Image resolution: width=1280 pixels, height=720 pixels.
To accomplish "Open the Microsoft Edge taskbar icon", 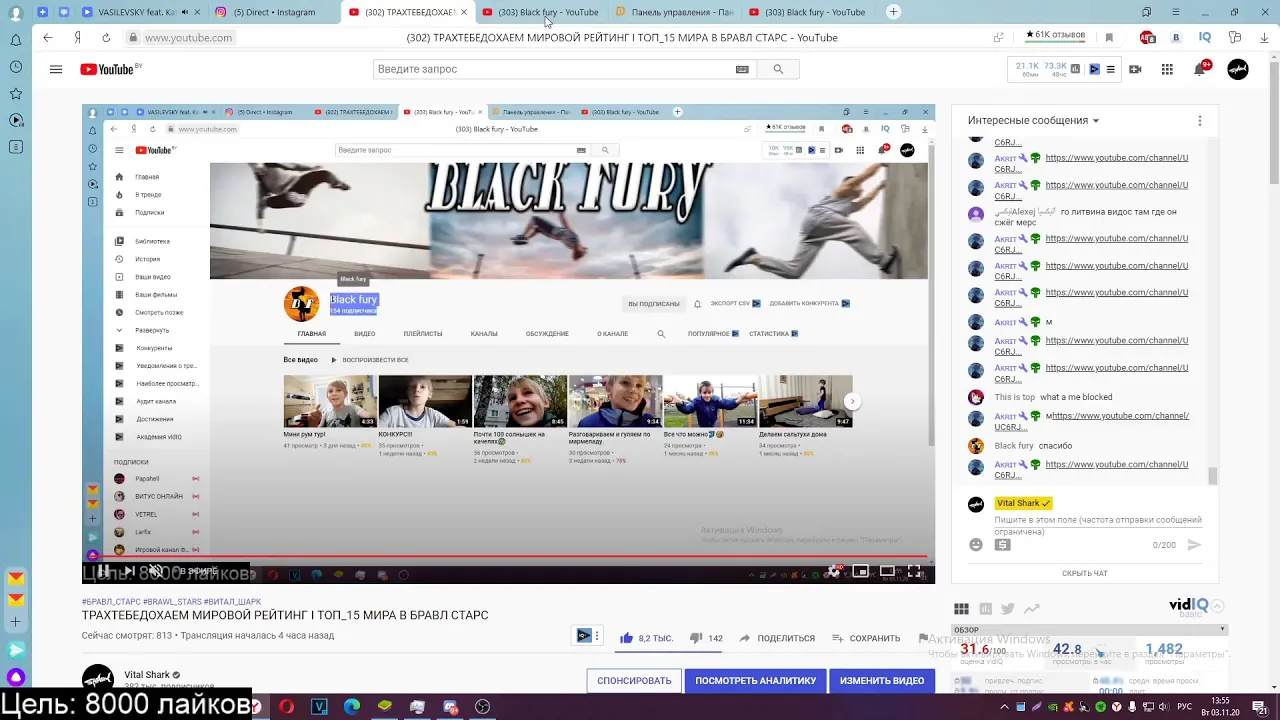I will (352, 706).
